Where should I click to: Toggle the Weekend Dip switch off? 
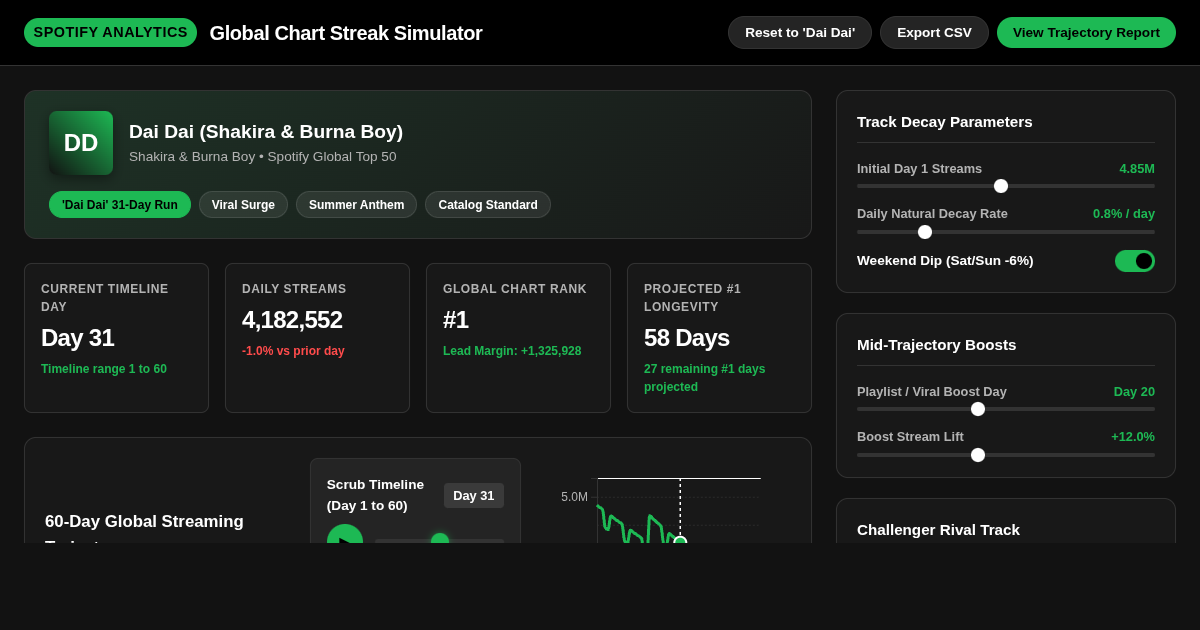coord(1135,261)
